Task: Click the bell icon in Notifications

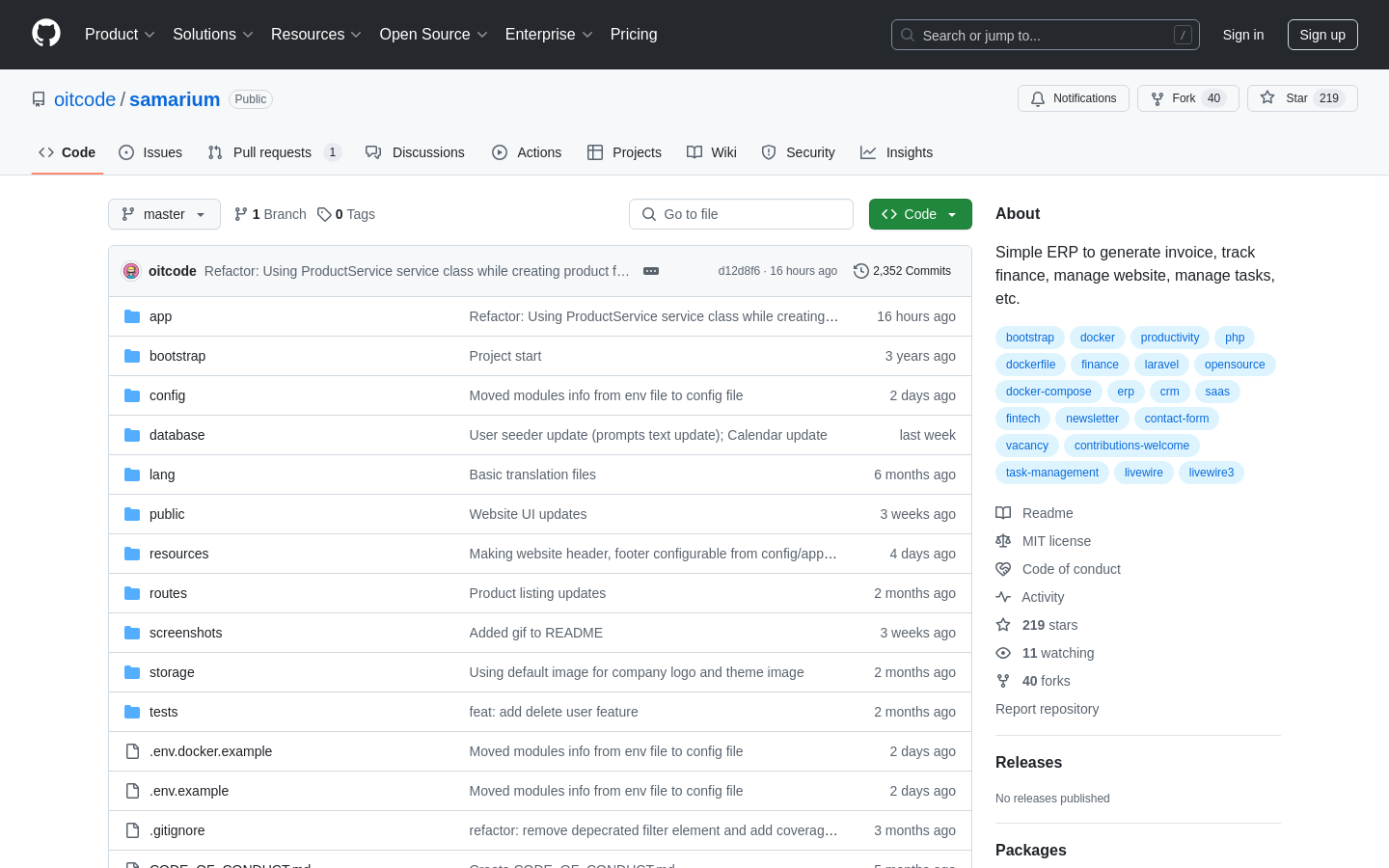Action: [1038, 98]
